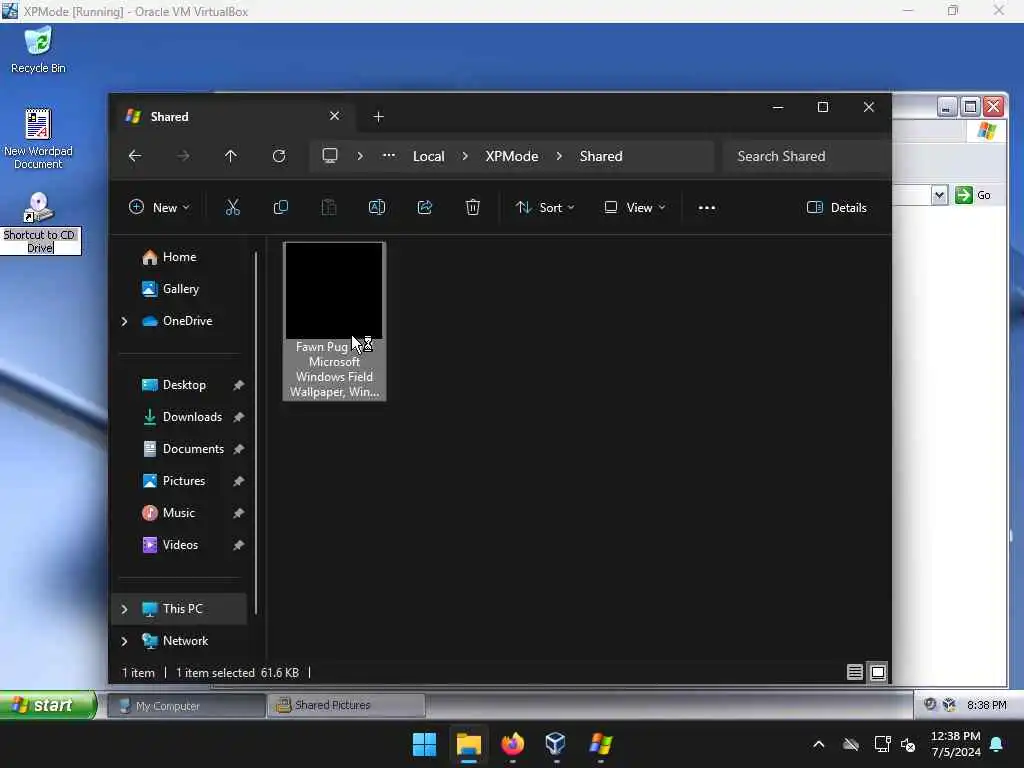Viewport: 1024px width, 768px height.
Task: Click the Copy icon in toolbar
Action: [281, 208]
